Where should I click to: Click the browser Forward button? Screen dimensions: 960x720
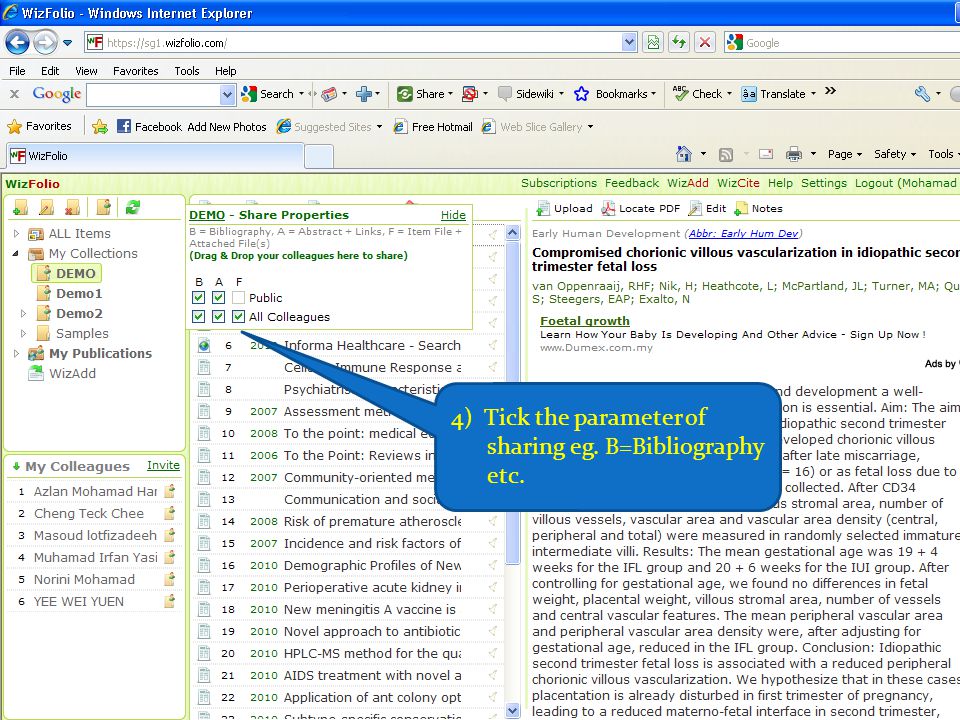tap(45, 42)
